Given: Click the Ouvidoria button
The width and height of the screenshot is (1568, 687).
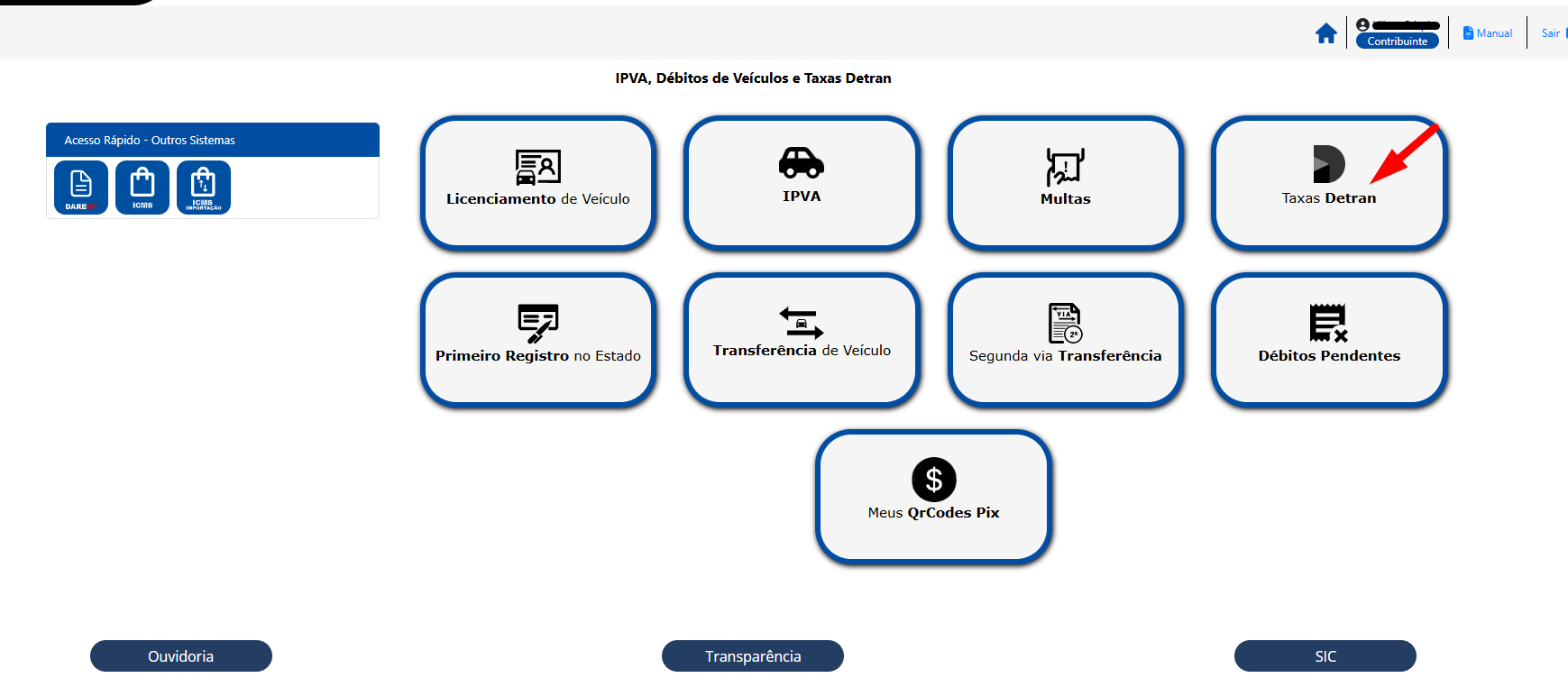Looking at the screenshot, I should (181, 656).
